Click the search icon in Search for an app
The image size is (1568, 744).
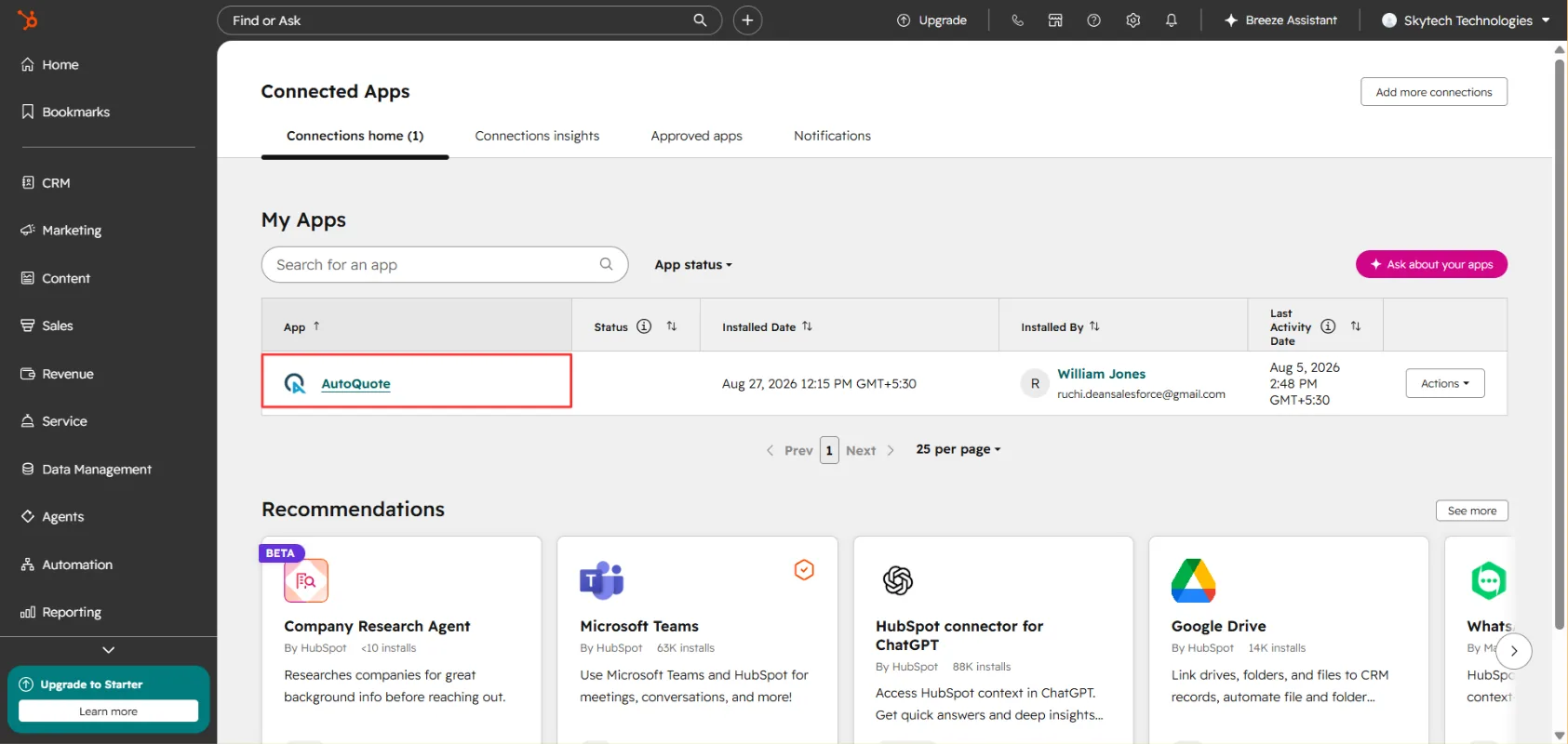tap(606, 264)
